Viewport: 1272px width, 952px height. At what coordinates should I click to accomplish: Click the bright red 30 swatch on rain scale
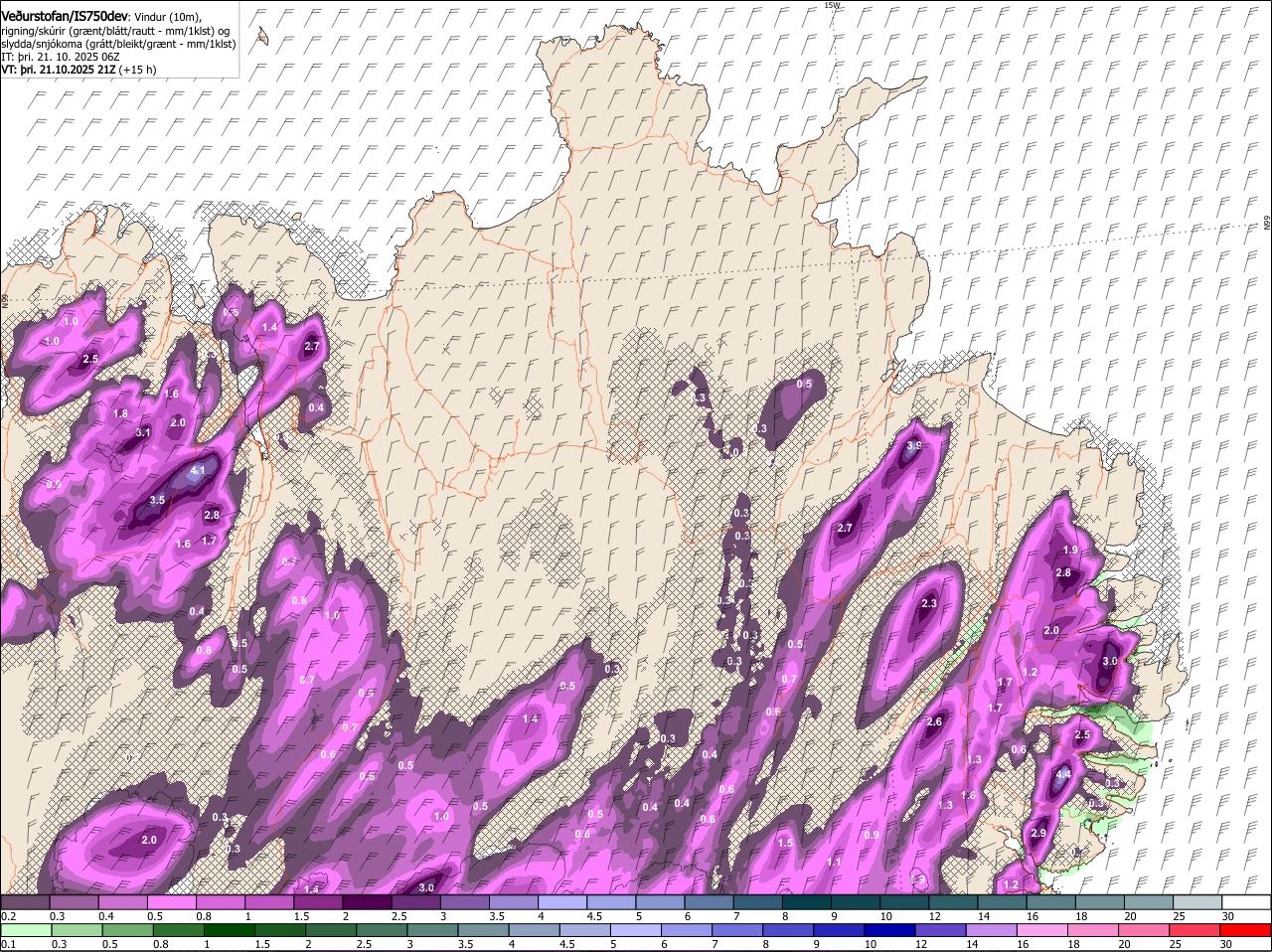(x=1245, y=931)
